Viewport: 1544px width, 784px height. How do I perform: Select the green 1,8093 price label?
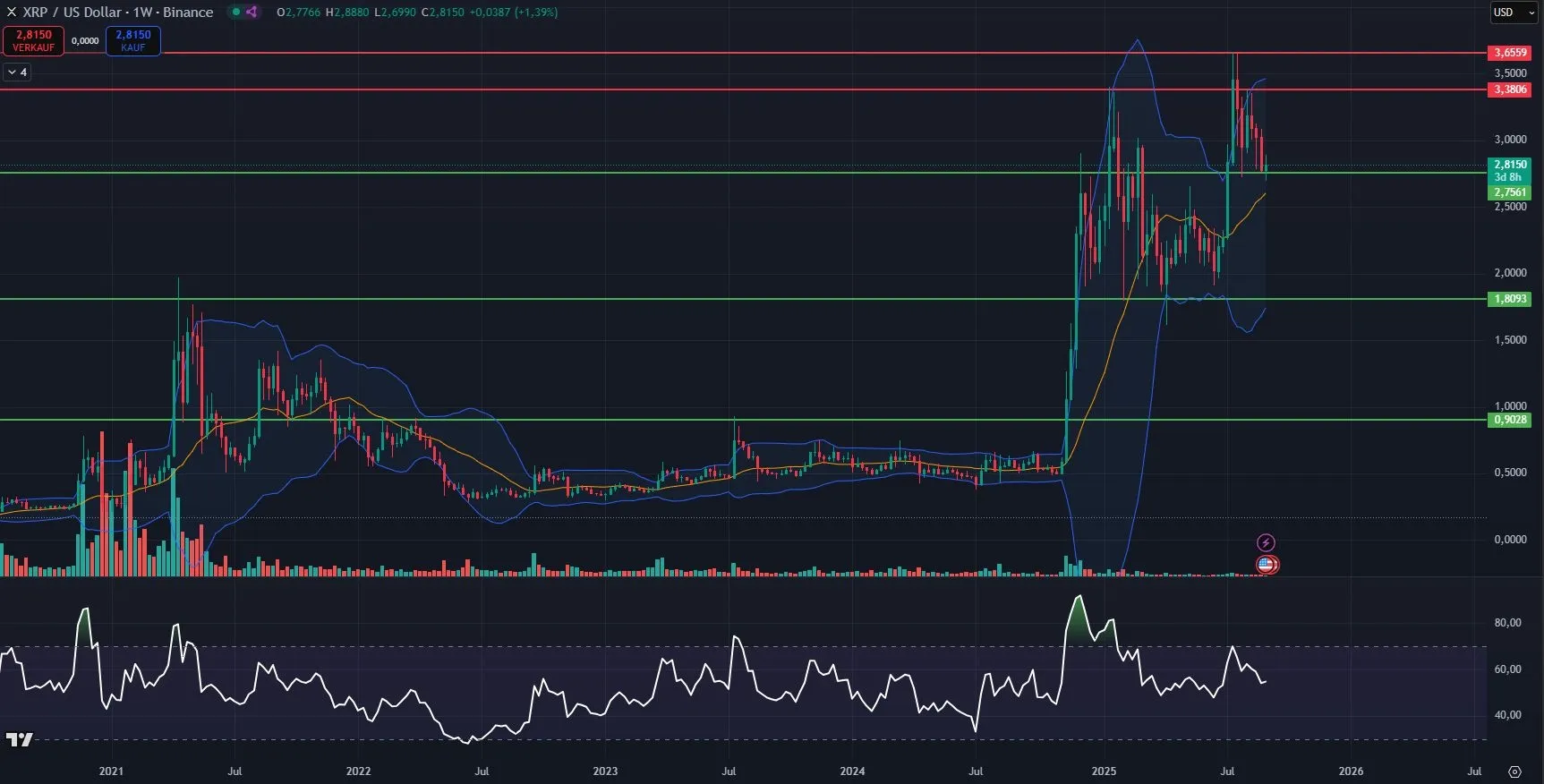pos(1510,299)
